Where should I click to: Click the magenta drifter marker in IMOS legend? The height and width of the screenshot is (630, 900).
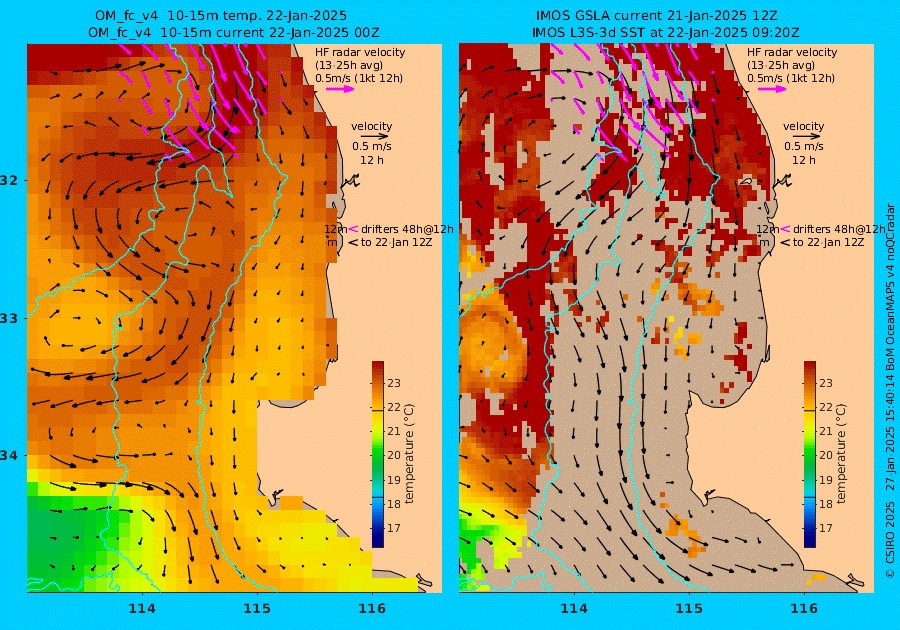(785, 229)
